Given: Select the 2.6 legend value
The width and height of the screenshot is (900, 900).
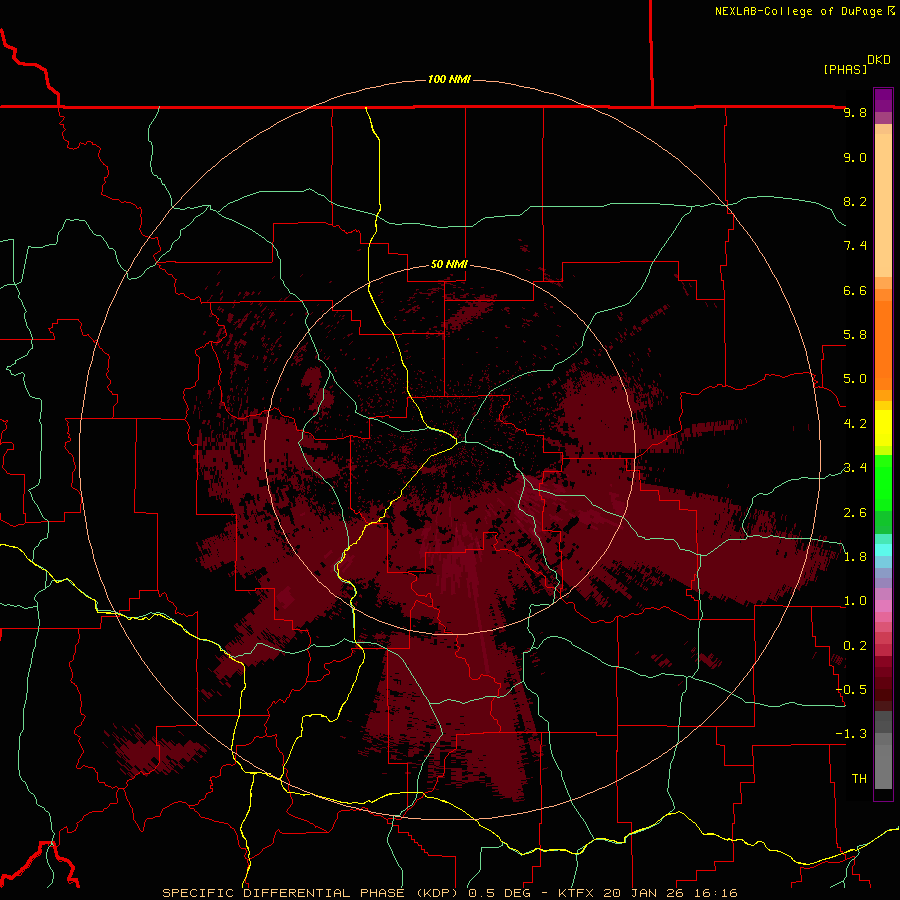Looking at the screenshot, I should coord(855,513).
